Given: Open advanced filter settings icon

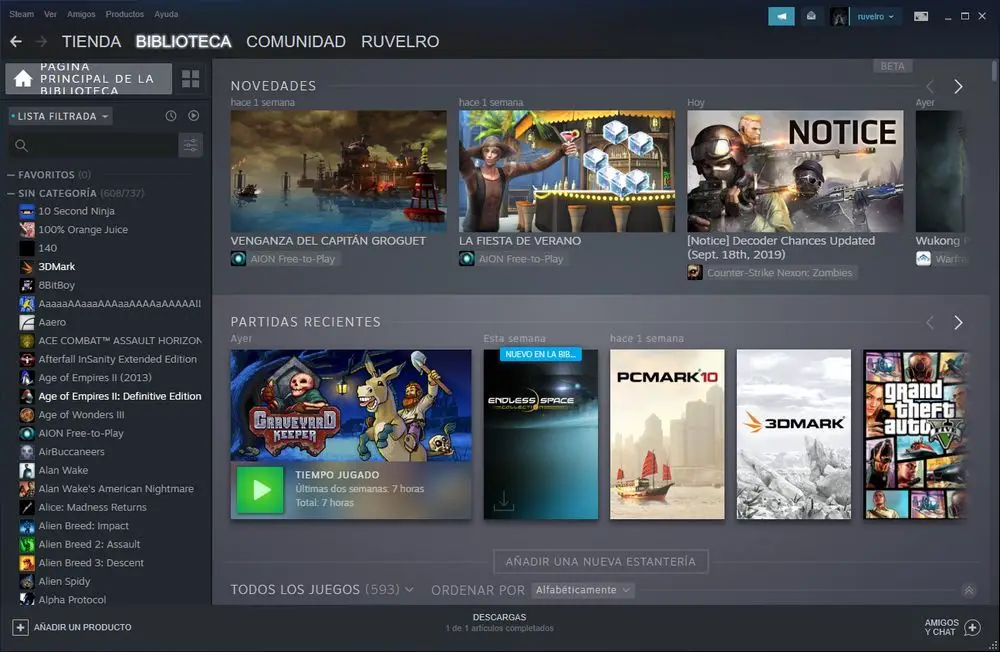Looking at the screenshot, I should coord(191,145).
